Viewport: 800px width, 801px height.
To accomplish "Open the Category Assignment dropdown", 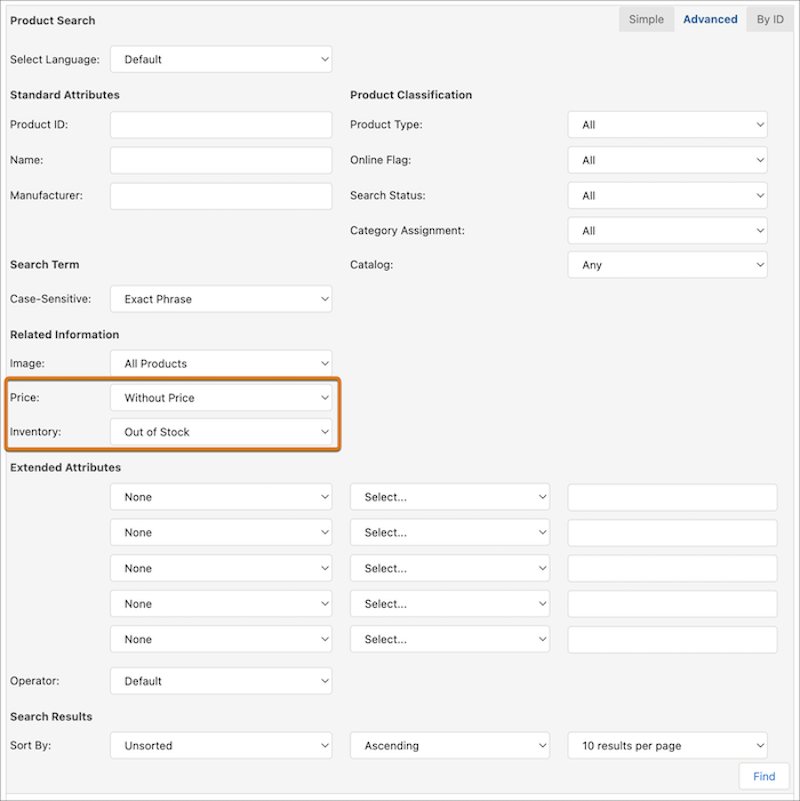I will [667, 231].
